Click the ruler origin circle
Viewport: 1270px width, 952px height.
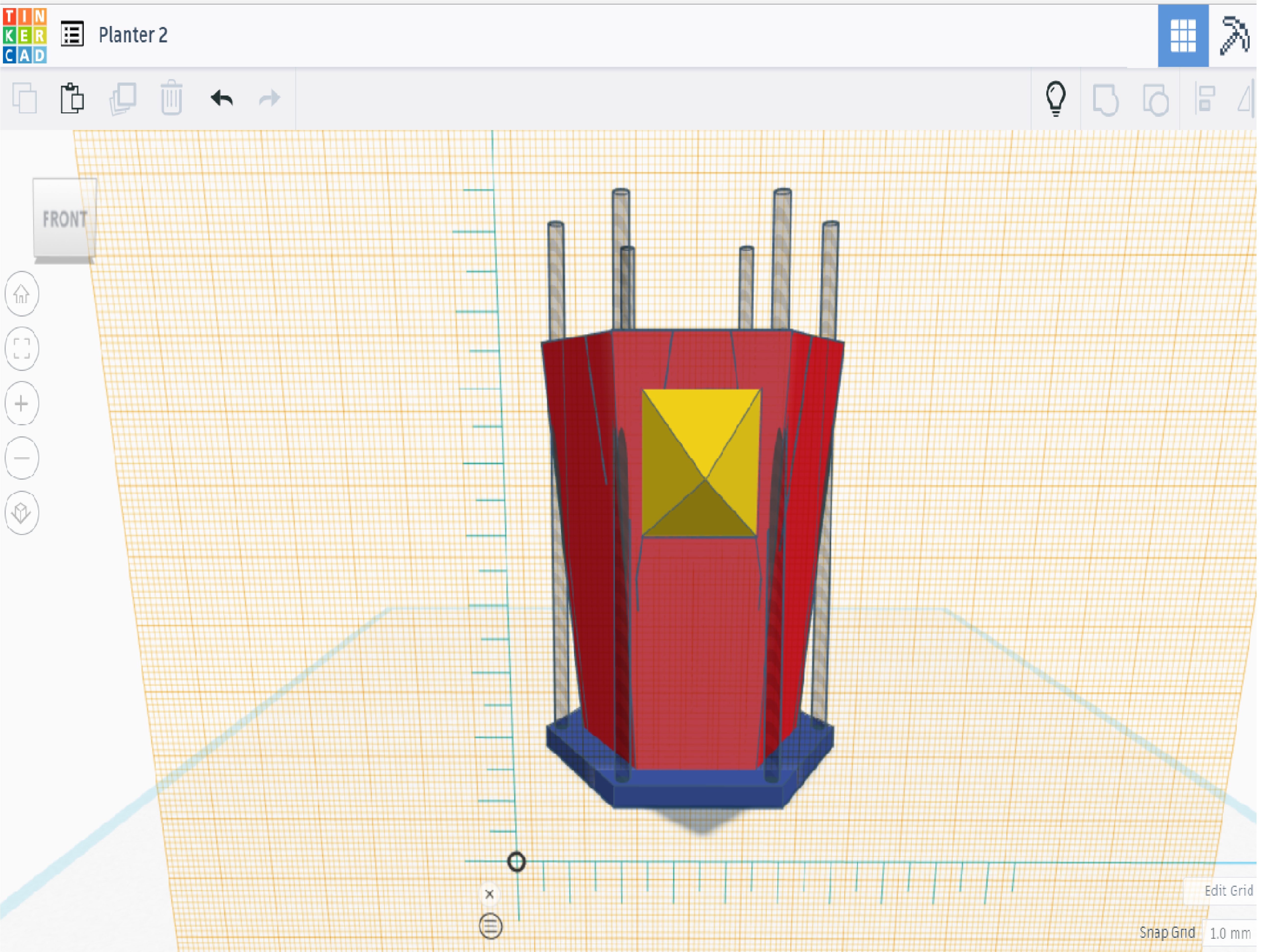tap(516, 861)
